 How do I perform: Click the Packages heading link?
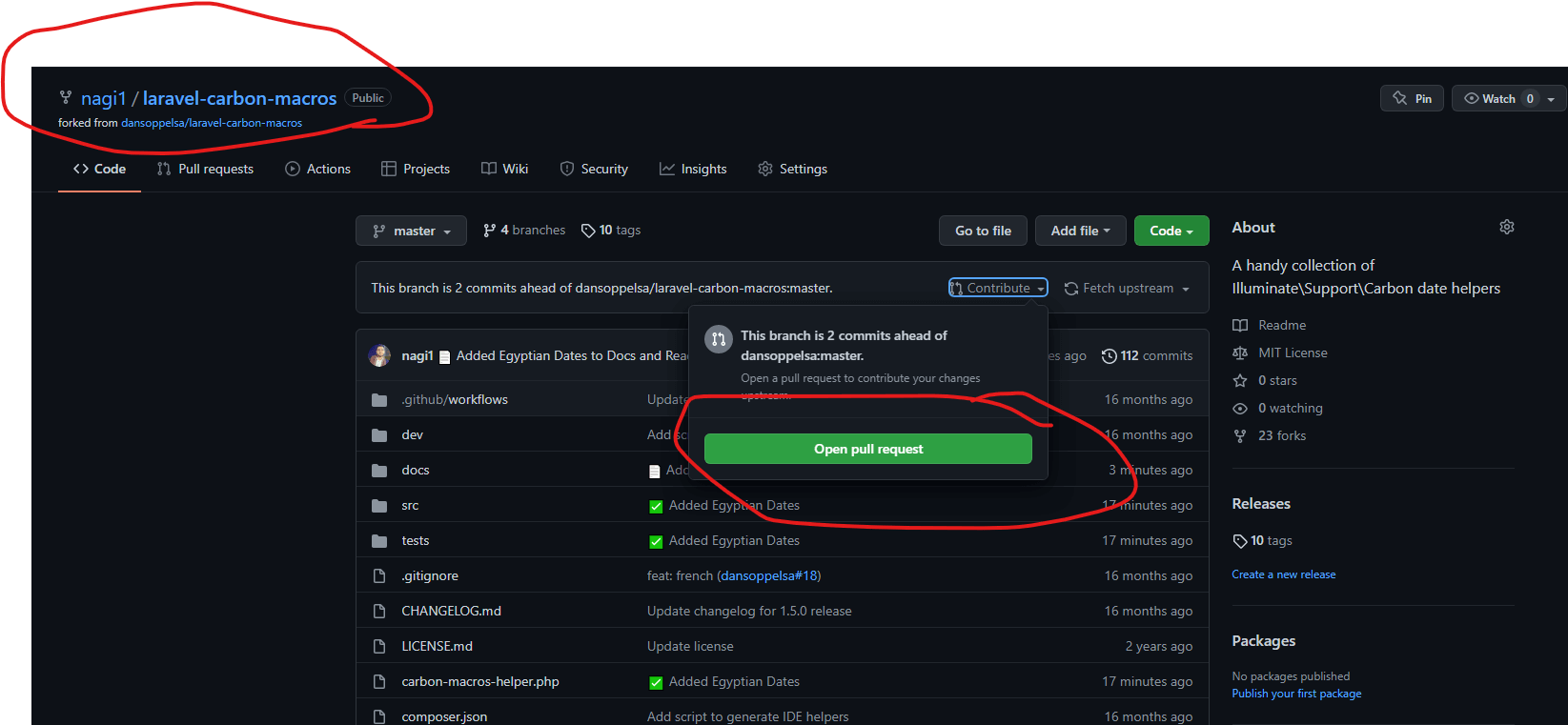click(x=1264, y=640)
